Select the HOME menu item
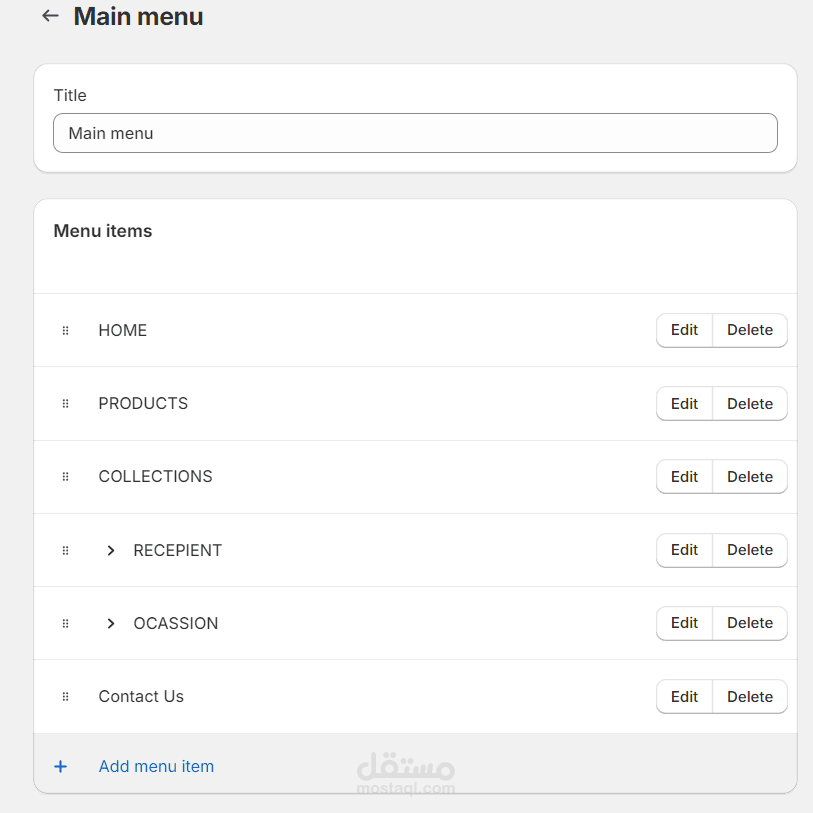The image size is (813, 813). click(x=123, y=330)
